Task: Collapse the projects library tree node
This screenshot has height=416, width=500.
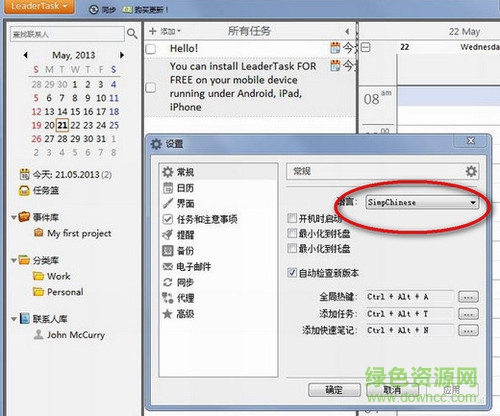Action: coord(14,218)
